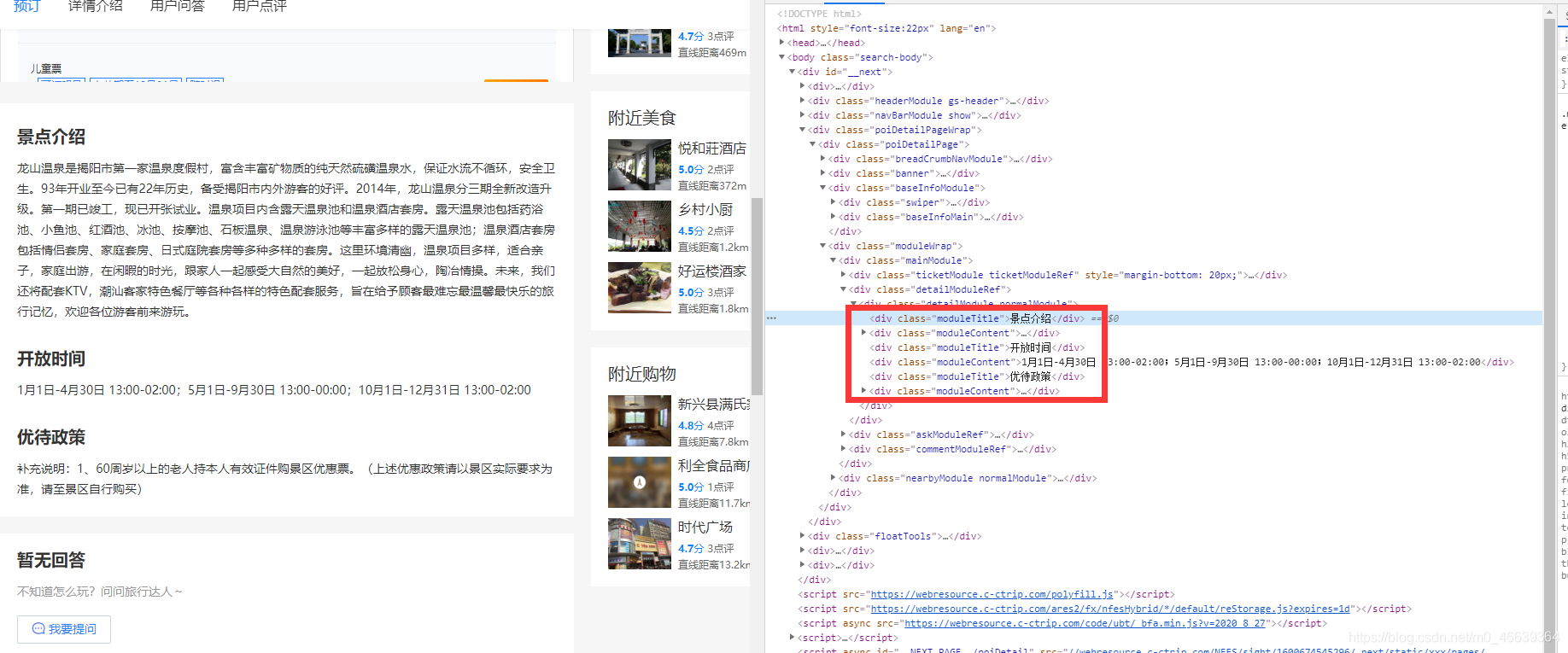Expand the baseInfoMain node
This screenshot has height=653, width=1568.
[x=833, y=217]
